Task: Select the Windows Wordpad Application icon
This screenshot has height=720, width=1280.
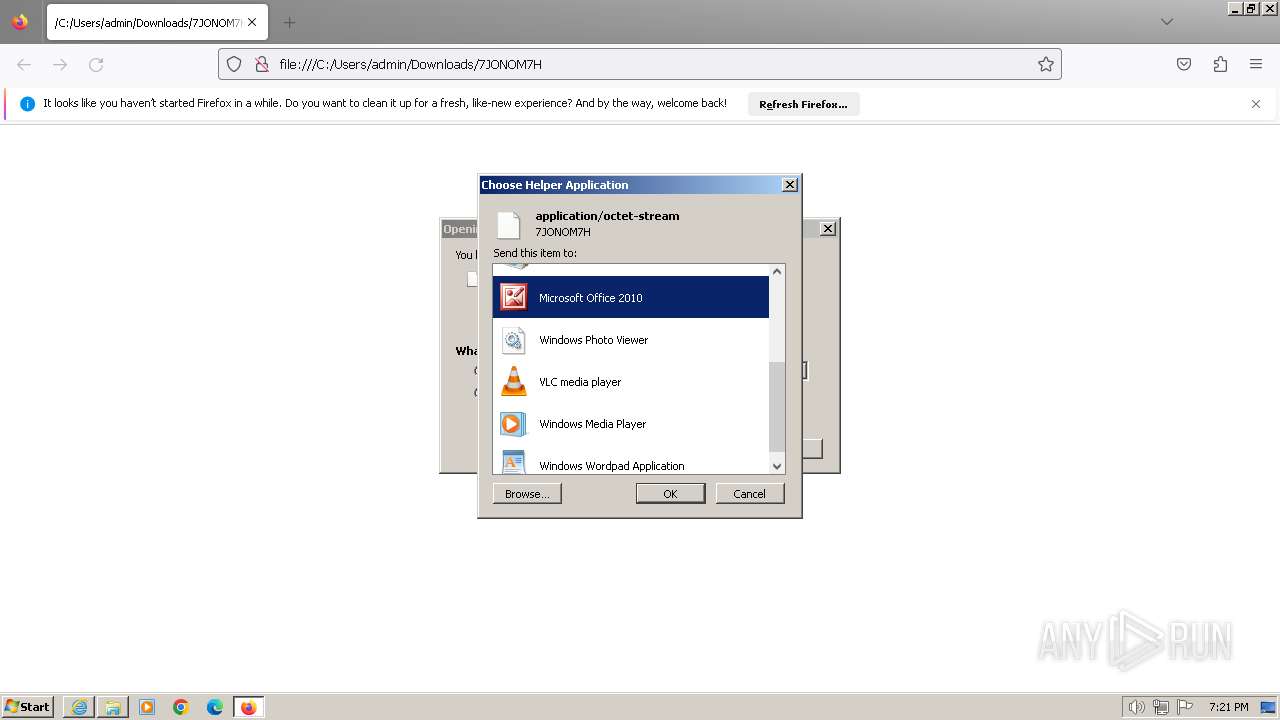Action: pos(513,463)
